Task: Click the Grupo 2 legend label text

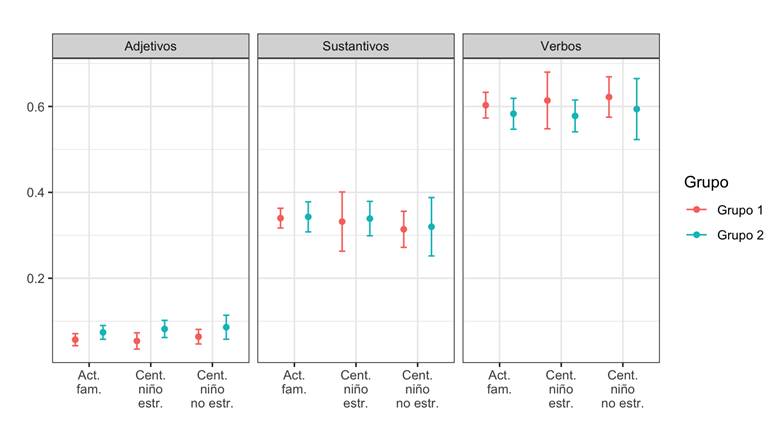Action: tap(743, 234)
